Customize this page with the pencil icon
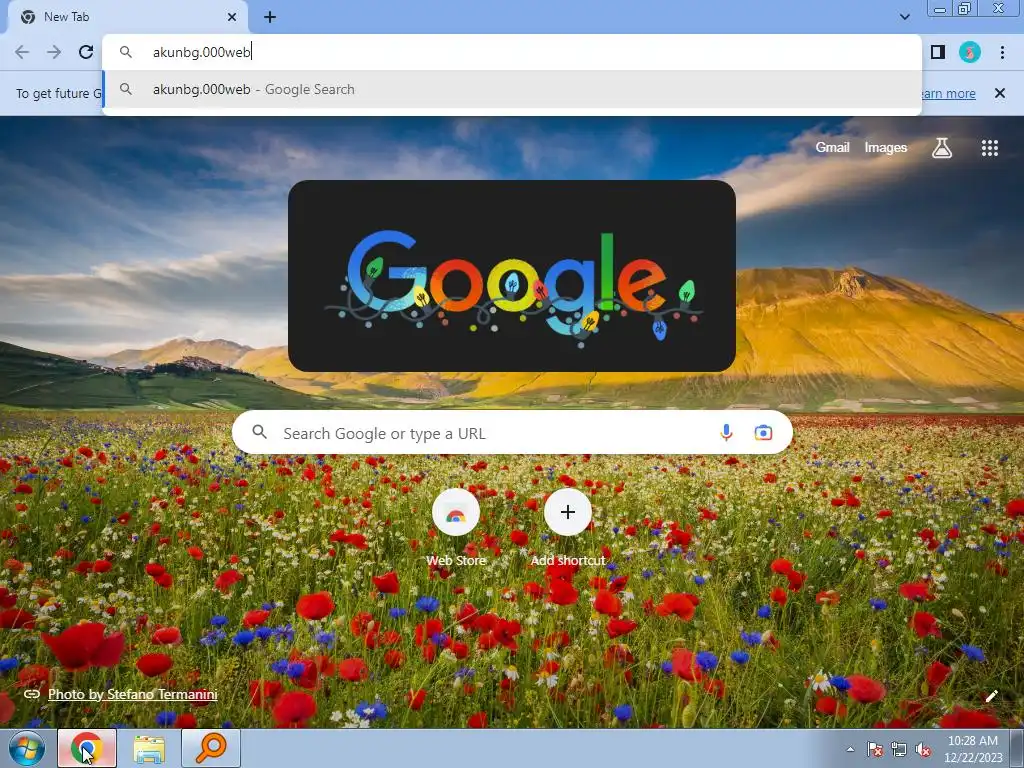 [991, 696]
